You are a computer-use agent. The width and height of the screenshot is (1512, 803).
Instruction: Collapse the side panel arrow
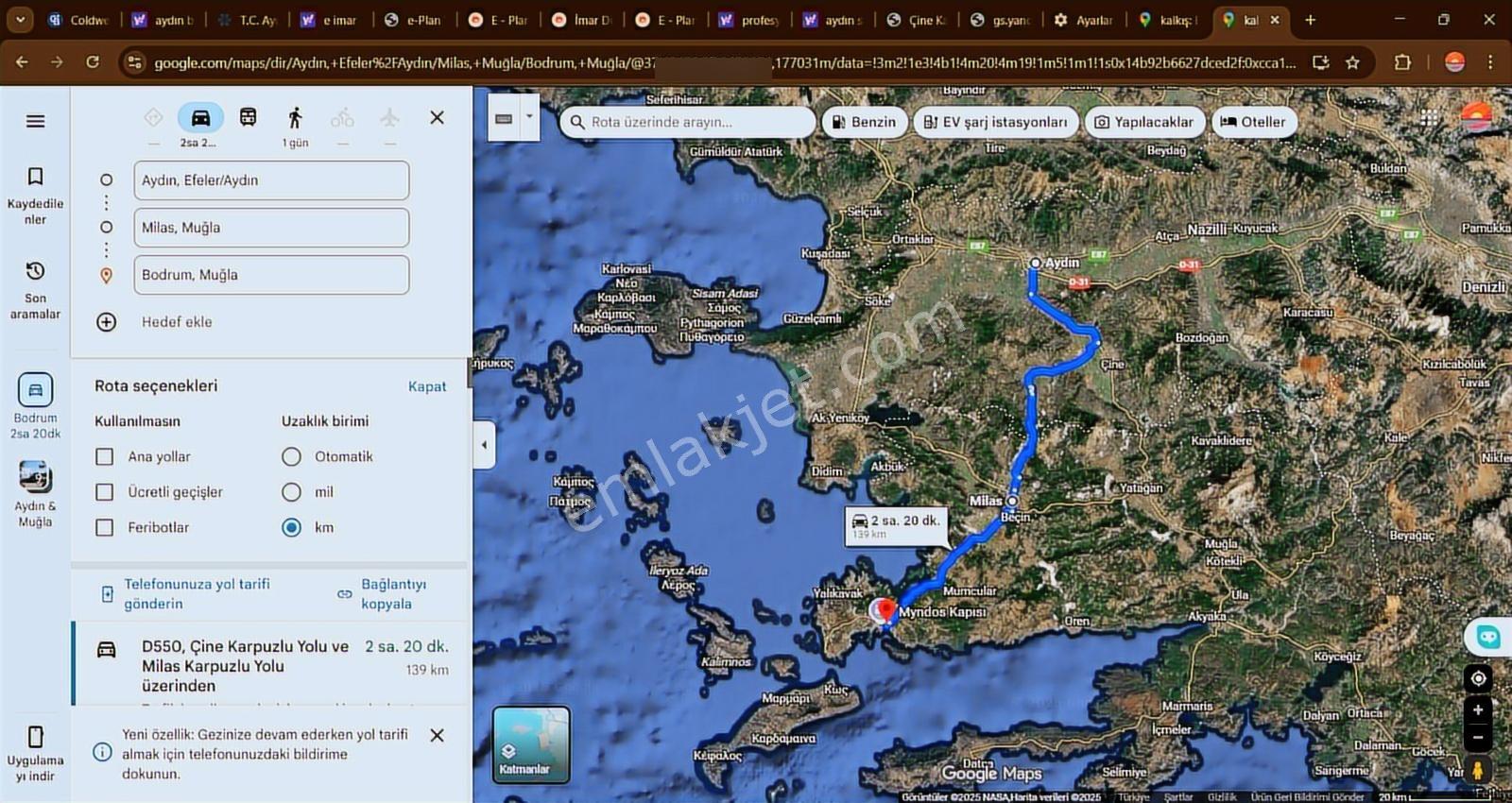(x=484, y=445)
